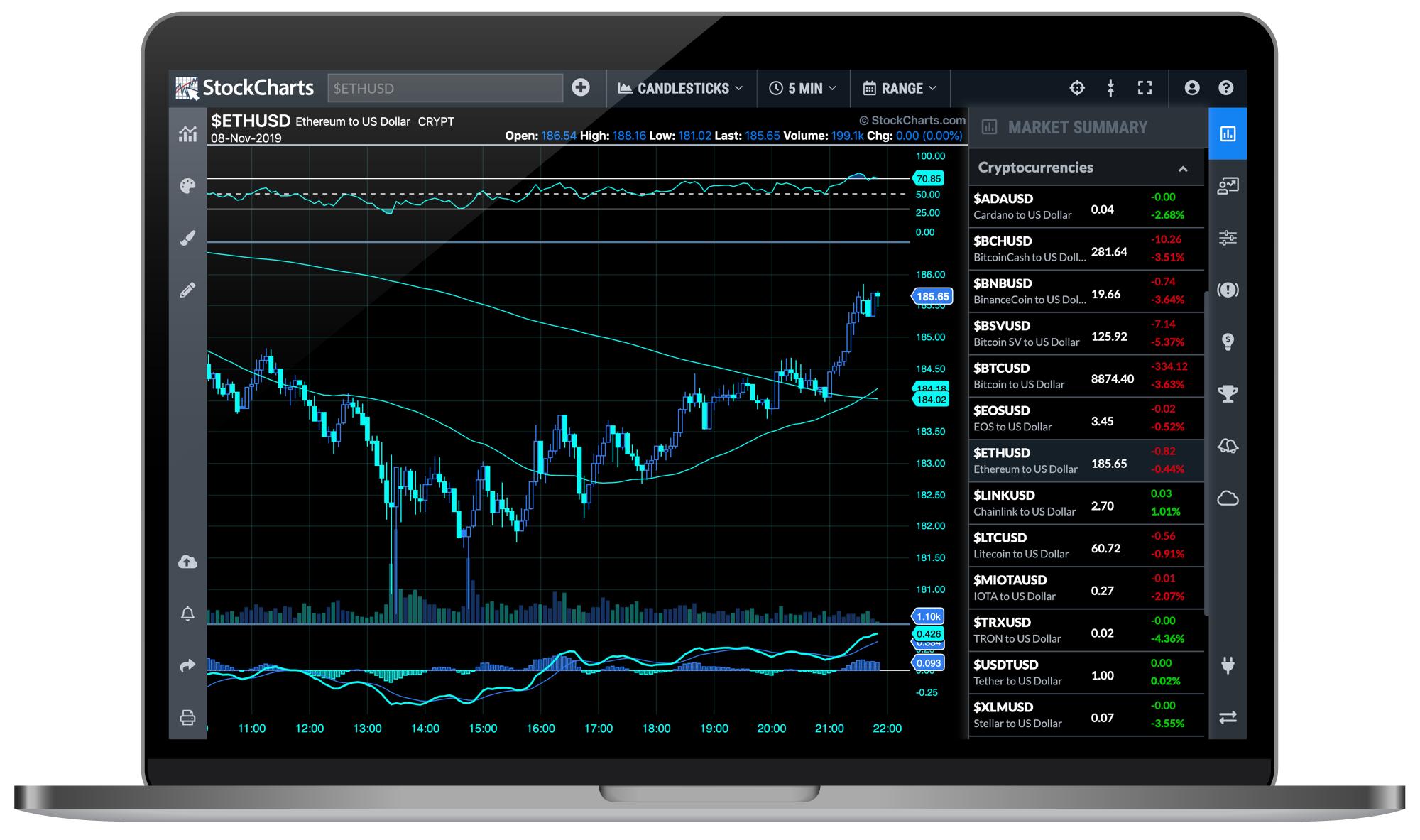
Task: Click the $ETHUSD symbol input field
Action: [x=445, y=88]
